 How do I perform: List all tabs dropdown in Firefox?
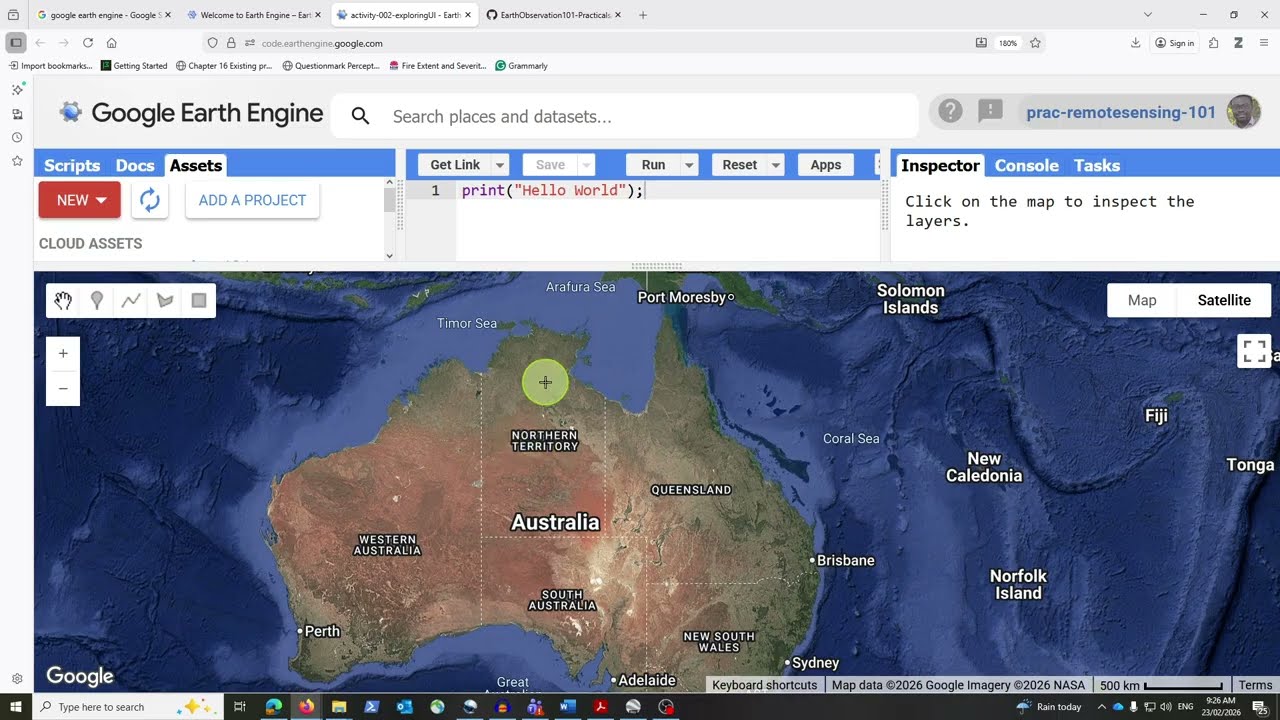tap(1148, 15)
